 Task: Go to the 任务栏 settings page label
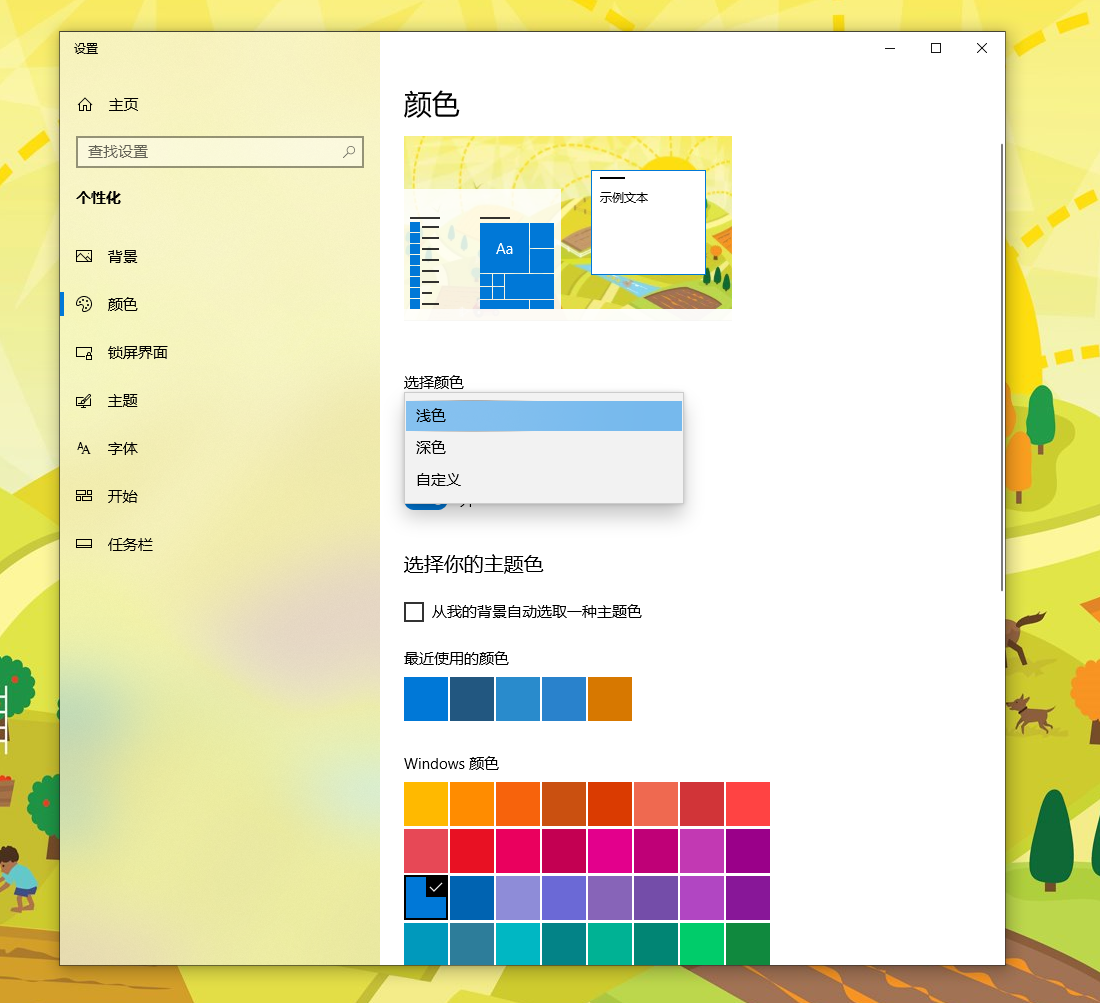click(130, 545)
